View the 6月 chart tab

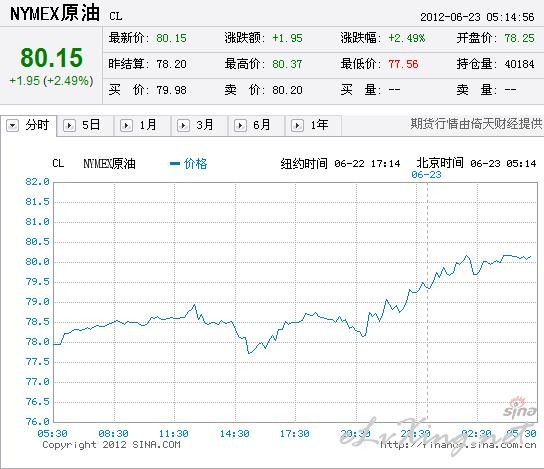256,125
